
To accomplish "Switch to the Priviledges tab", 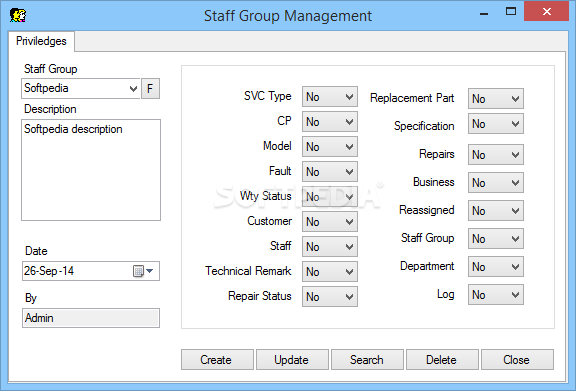I will pos(41,41).
